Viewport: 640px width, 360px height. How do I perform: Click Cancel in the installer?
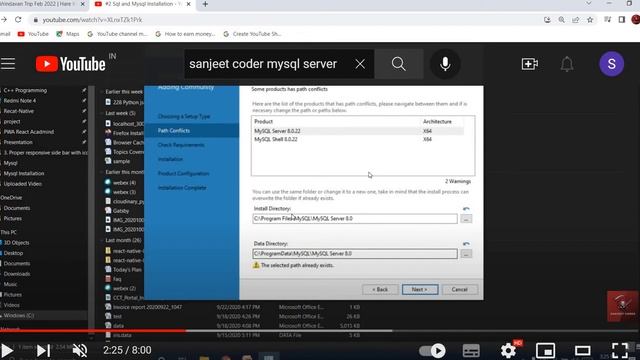(460, 289)
